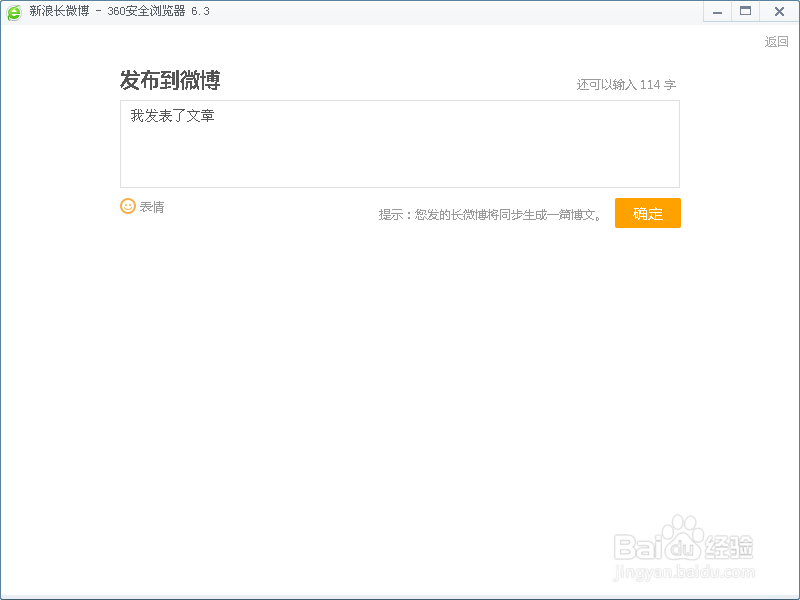Close the 新浪长微博 window
Viewport: 800px width, 600px height.
tap(779, 11)
